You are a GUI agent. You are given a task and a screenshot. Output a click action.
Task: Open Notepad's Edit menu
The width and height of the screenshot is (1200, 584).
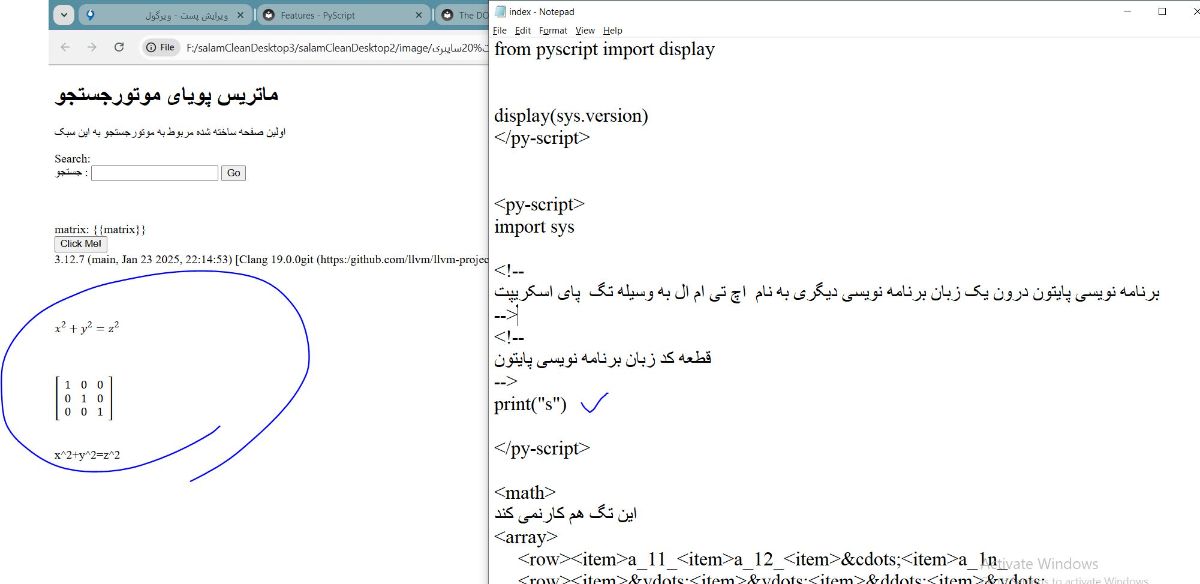(x=522, y=31)
